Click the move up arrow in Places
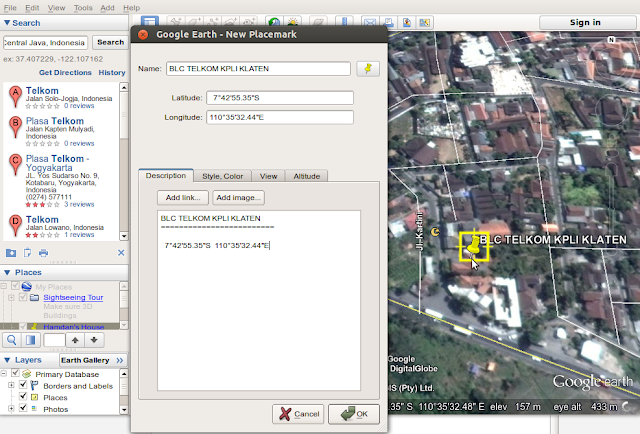The image size is (640, 434). [x=75, y=340]
